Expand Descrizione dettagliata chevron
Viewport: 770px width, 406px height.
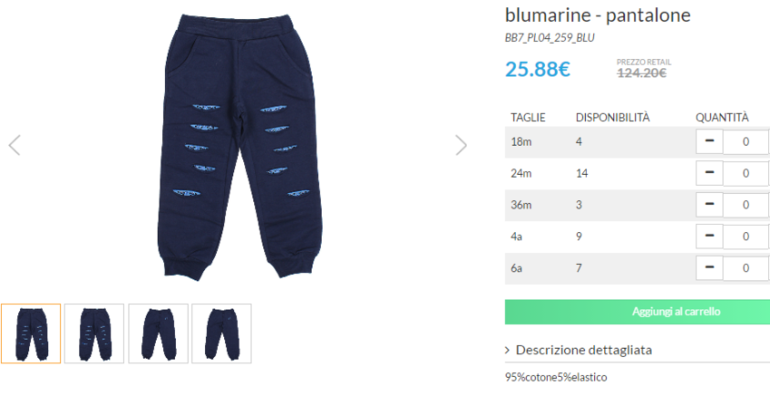(507, 350)
